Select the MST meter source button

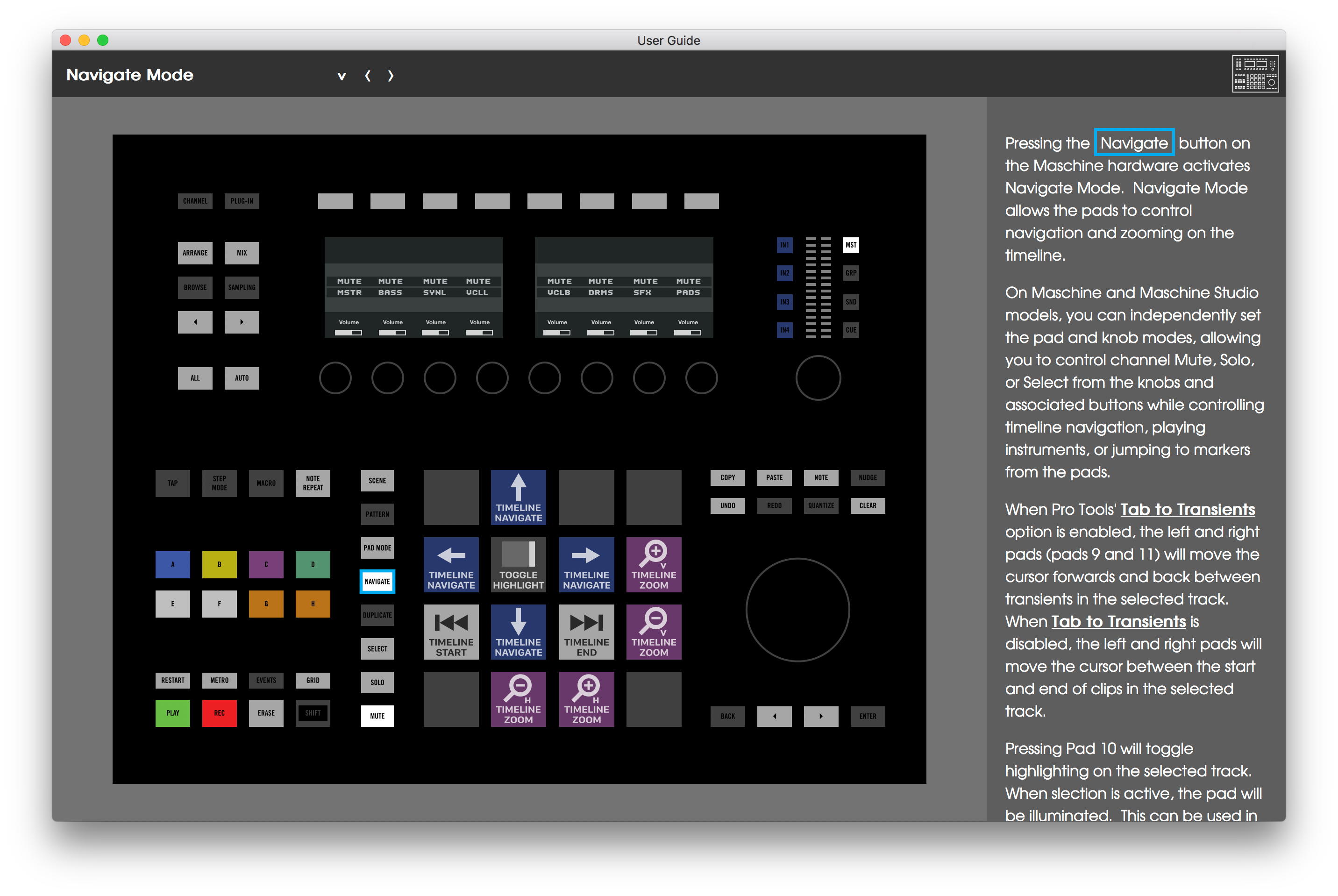(851, 245)
